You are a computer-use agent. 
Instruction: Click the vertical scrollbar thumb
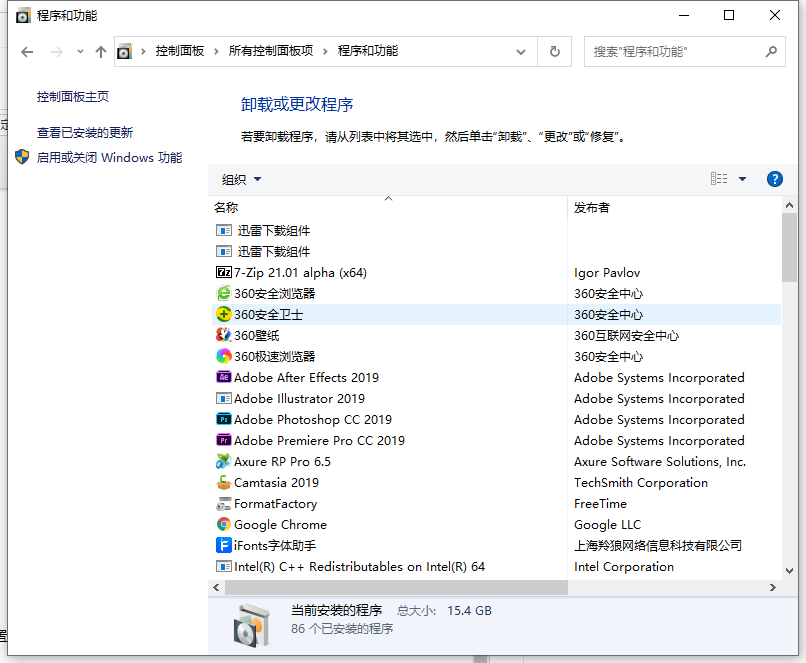(789, 247)
